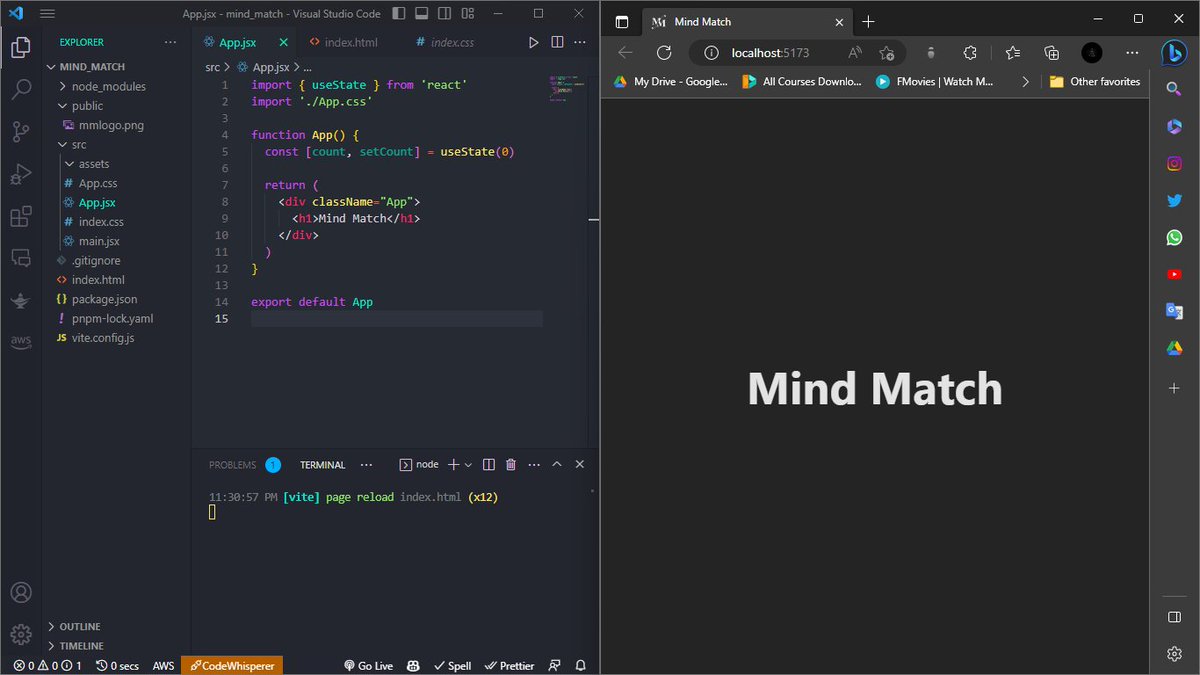Viewport: 1200px width, 675px height.
Task: Expand the OUTLINE section
Action: 80,627
